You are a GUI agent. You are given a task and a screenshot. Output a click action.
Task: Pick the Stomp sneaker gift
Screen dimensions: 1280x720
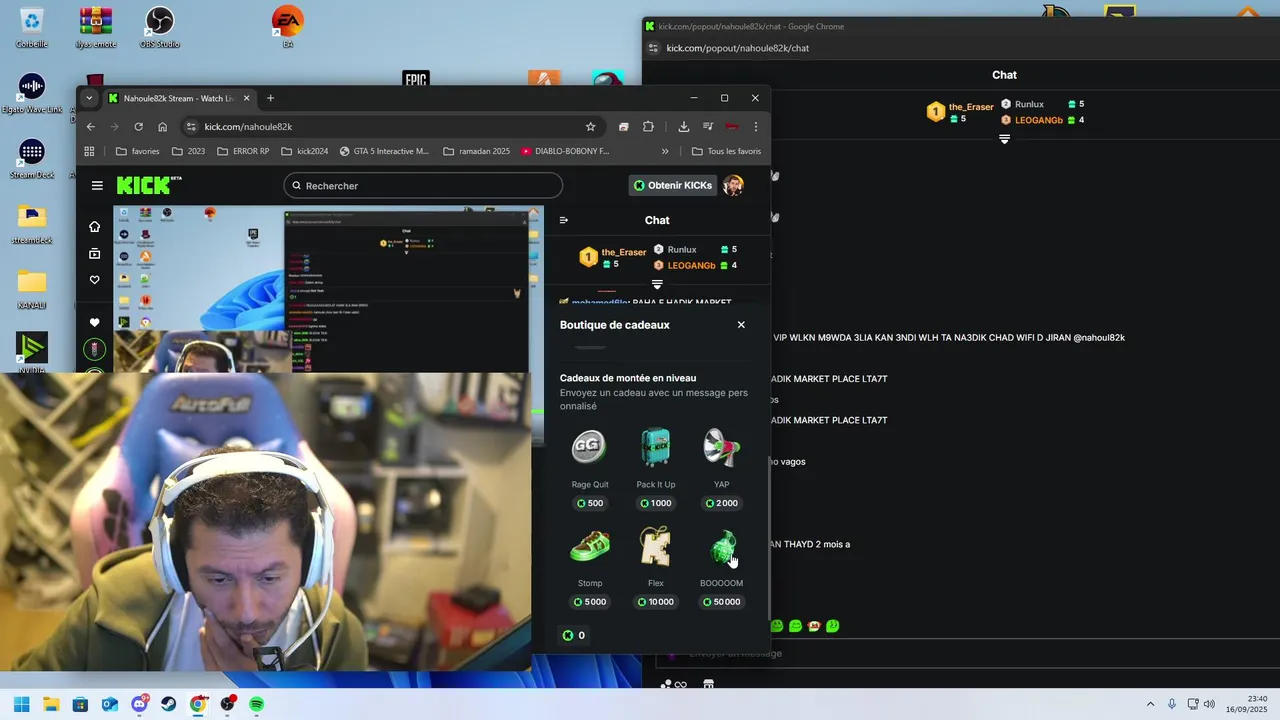(590, 567)
